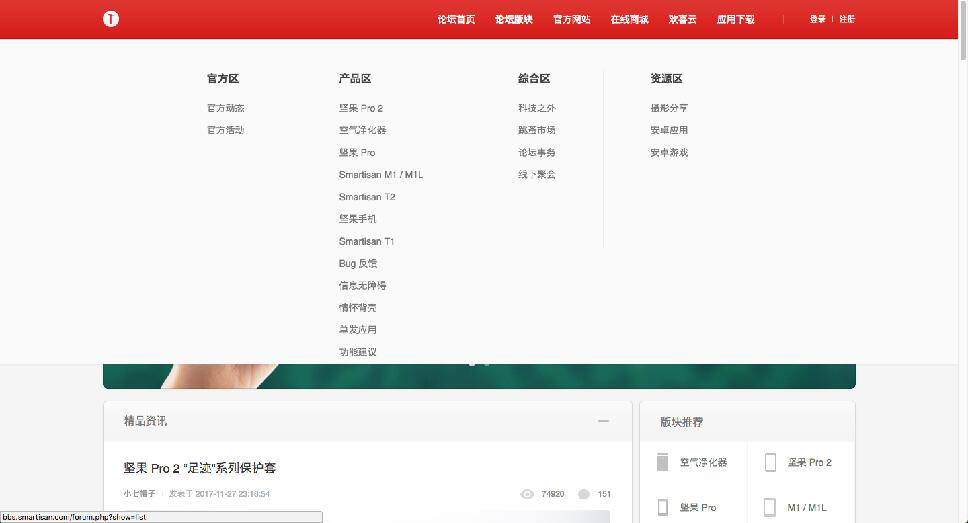Go to 论坛首页 in the top navigation

point(456,19)
